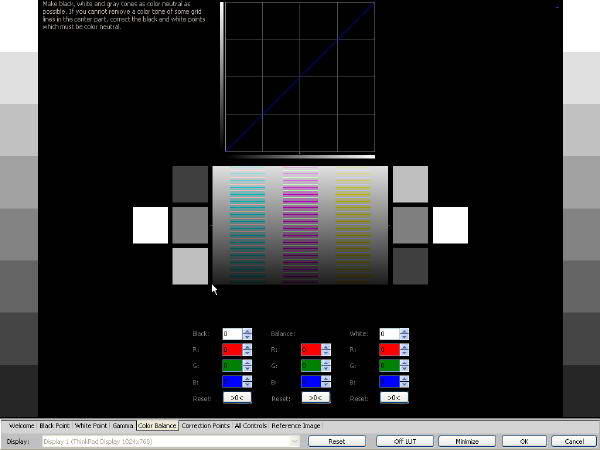Screen dimensions: 600x450
Task: Click the blue White B value field
Action: pyautogui.click(x=388, y=381)
